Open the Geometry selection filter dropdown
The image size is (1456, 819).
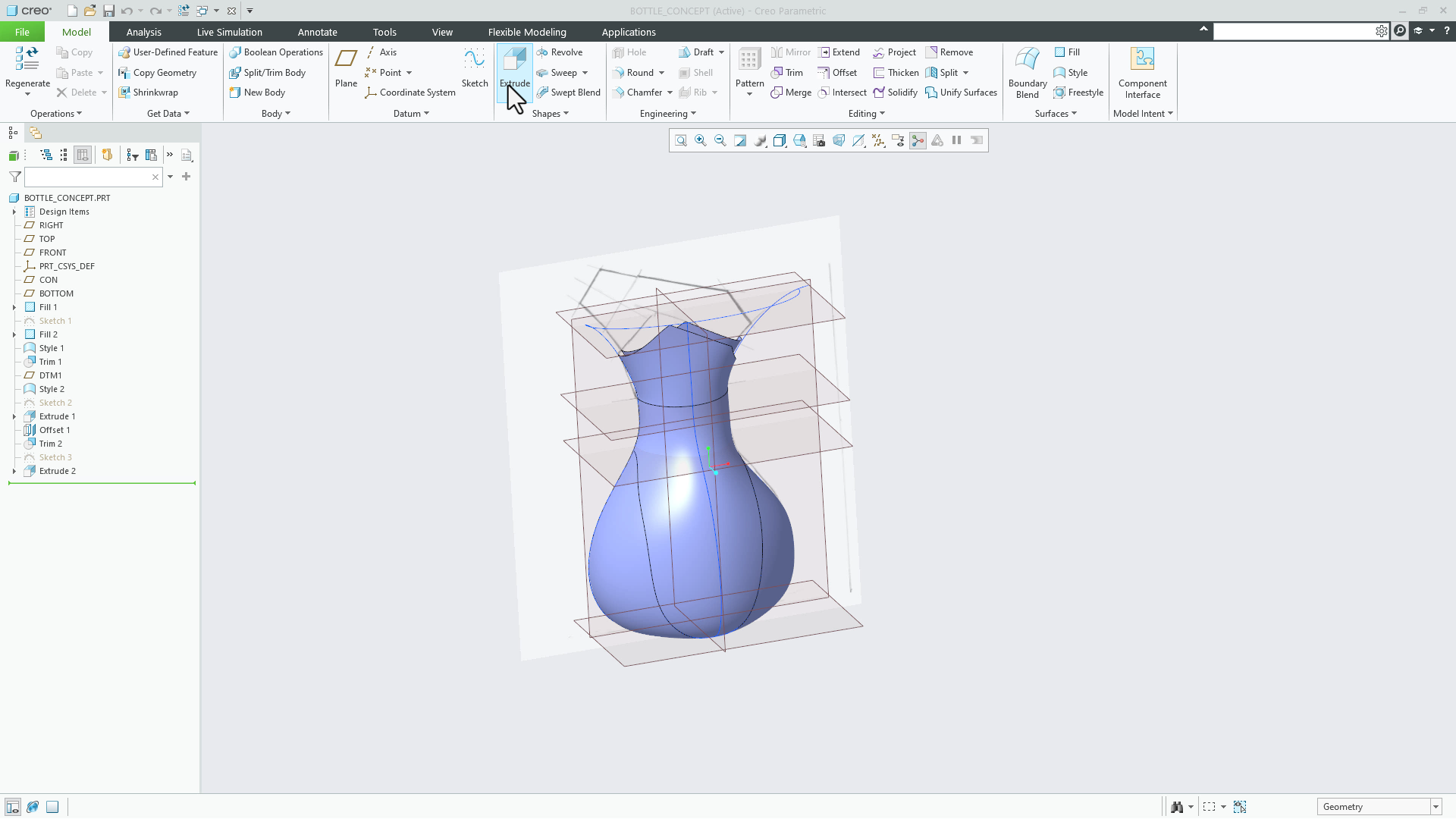pos(1436,807)
